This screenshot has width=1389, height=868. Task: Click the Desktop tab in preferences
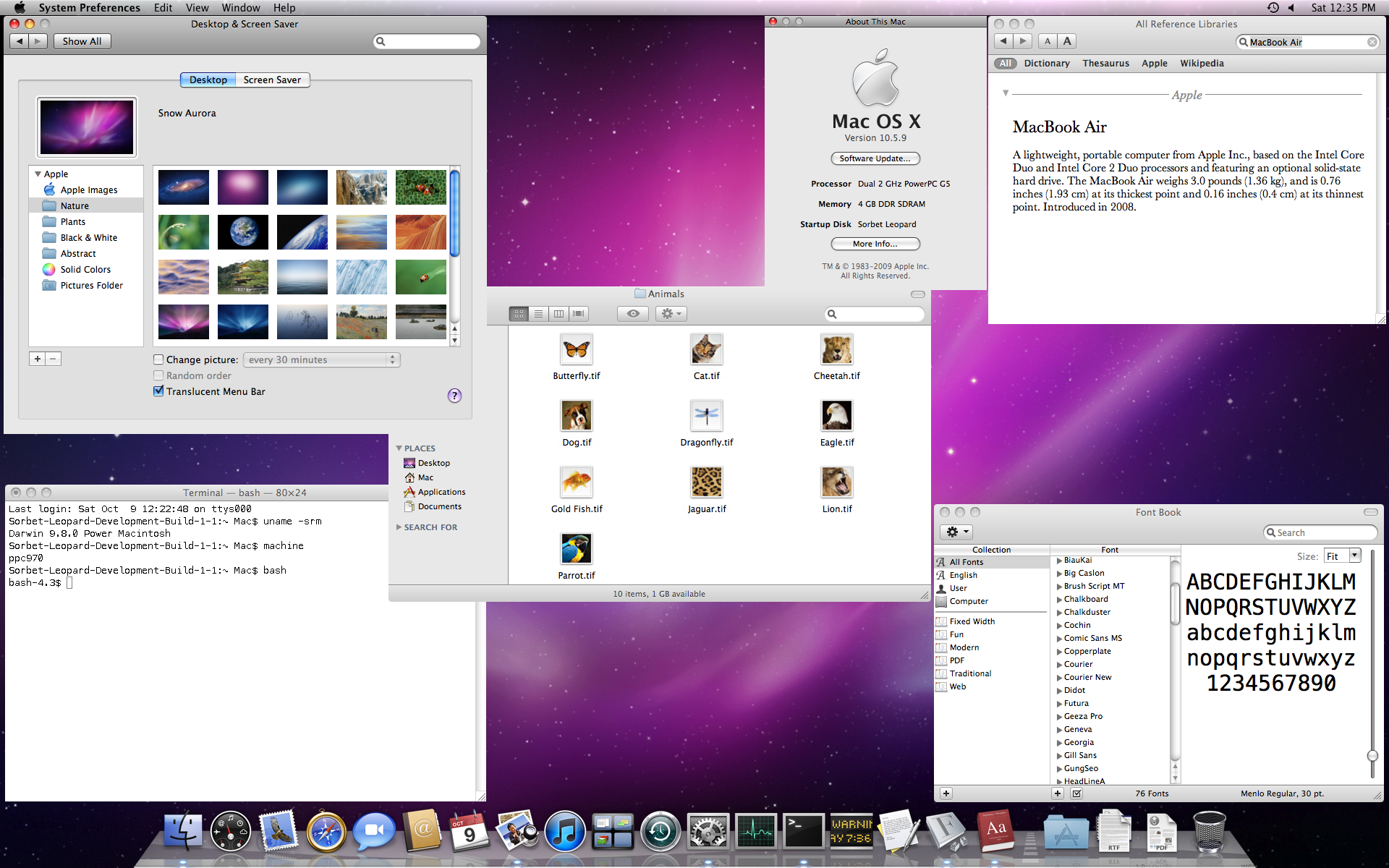[x=207, y=79]
